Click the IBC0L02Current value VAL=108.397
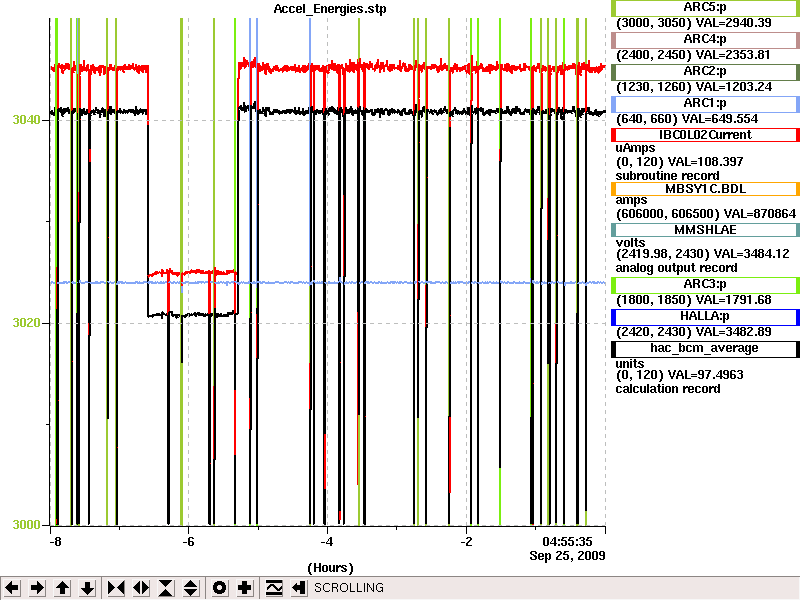This screenshot has height=600, width=800. (706, 162)
